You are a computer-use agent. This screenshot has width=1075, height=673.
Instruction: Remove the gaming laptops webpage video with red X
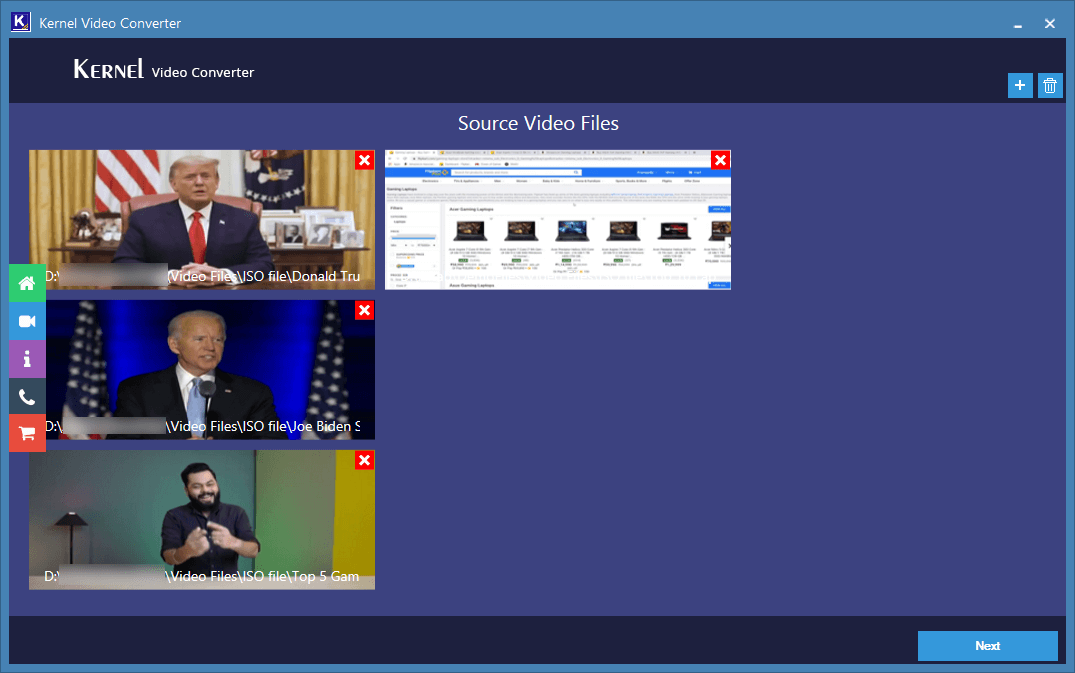[x=721, y=160]
